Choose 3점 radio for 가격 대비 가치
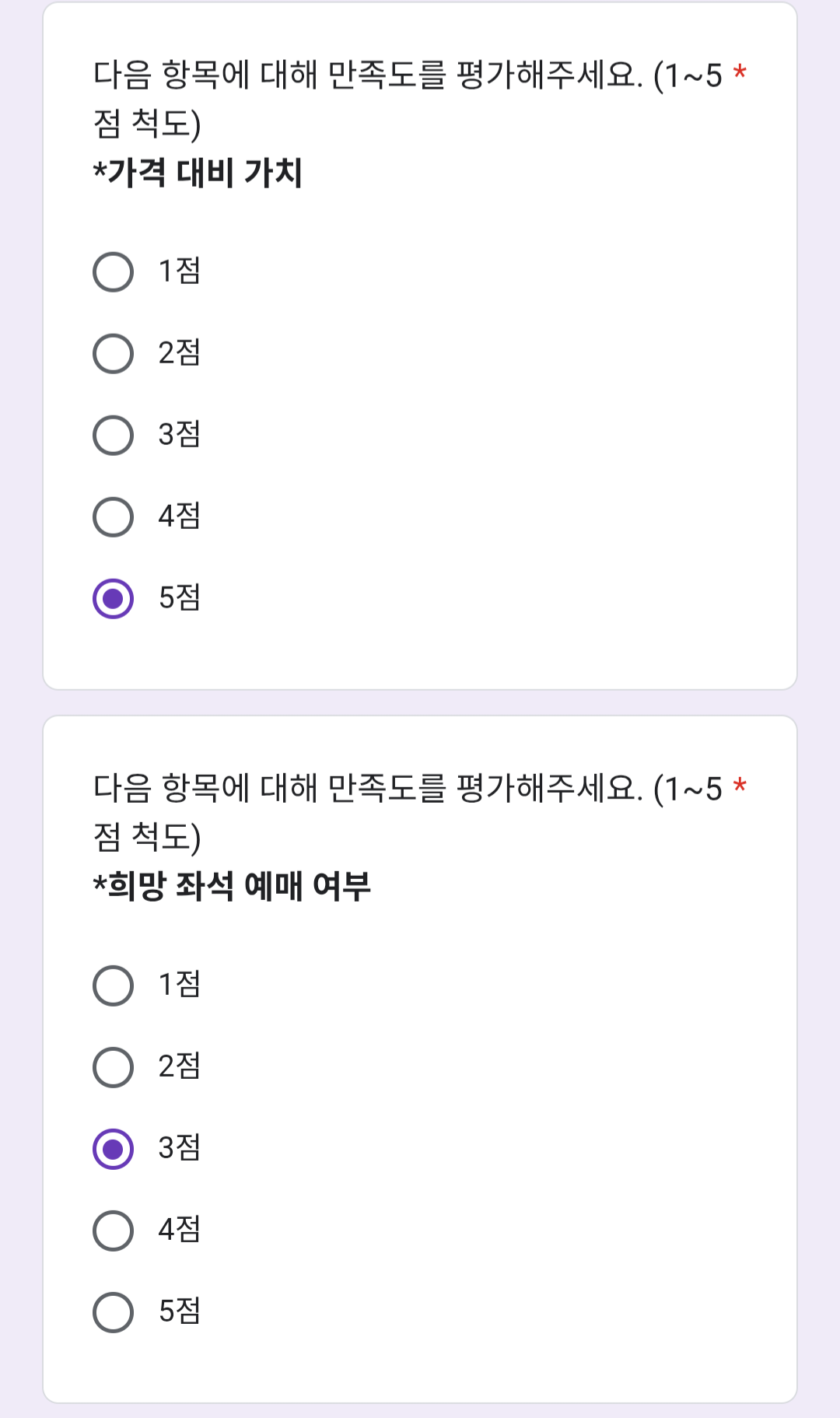This screenshot has height=1418, width=840. point(114,436)
